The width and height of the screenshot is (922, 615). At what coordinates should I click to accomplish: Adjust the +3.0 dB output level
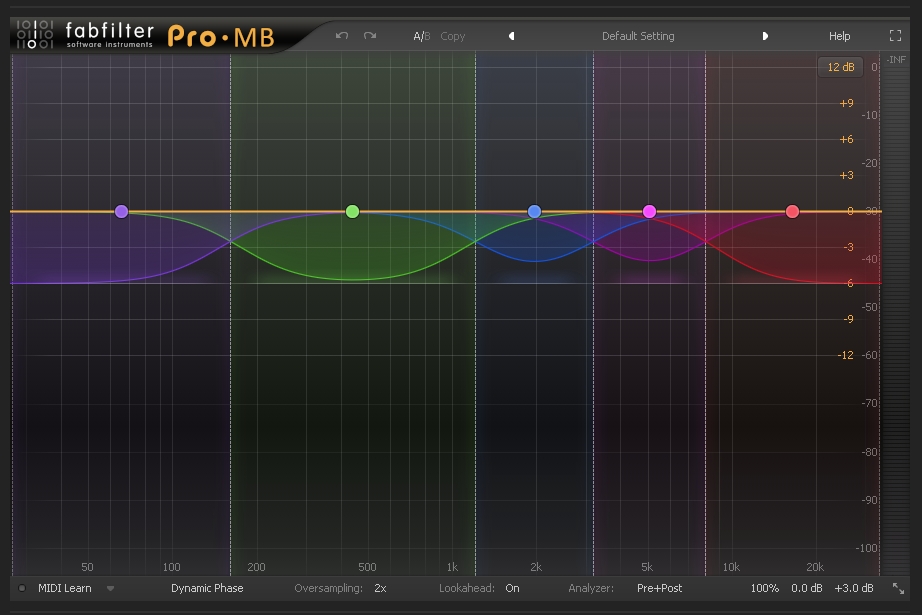(854, 588)
